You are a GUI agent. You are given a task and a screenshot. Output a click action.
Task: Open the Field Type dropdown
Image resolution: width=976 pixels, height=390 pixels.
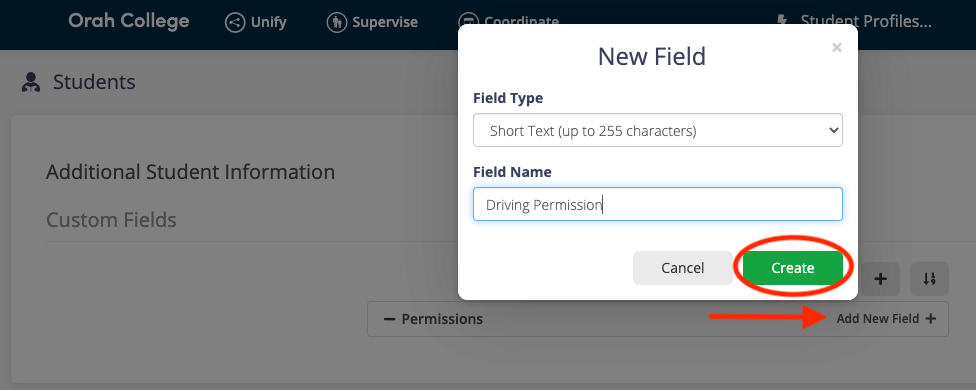pos(658,131)
